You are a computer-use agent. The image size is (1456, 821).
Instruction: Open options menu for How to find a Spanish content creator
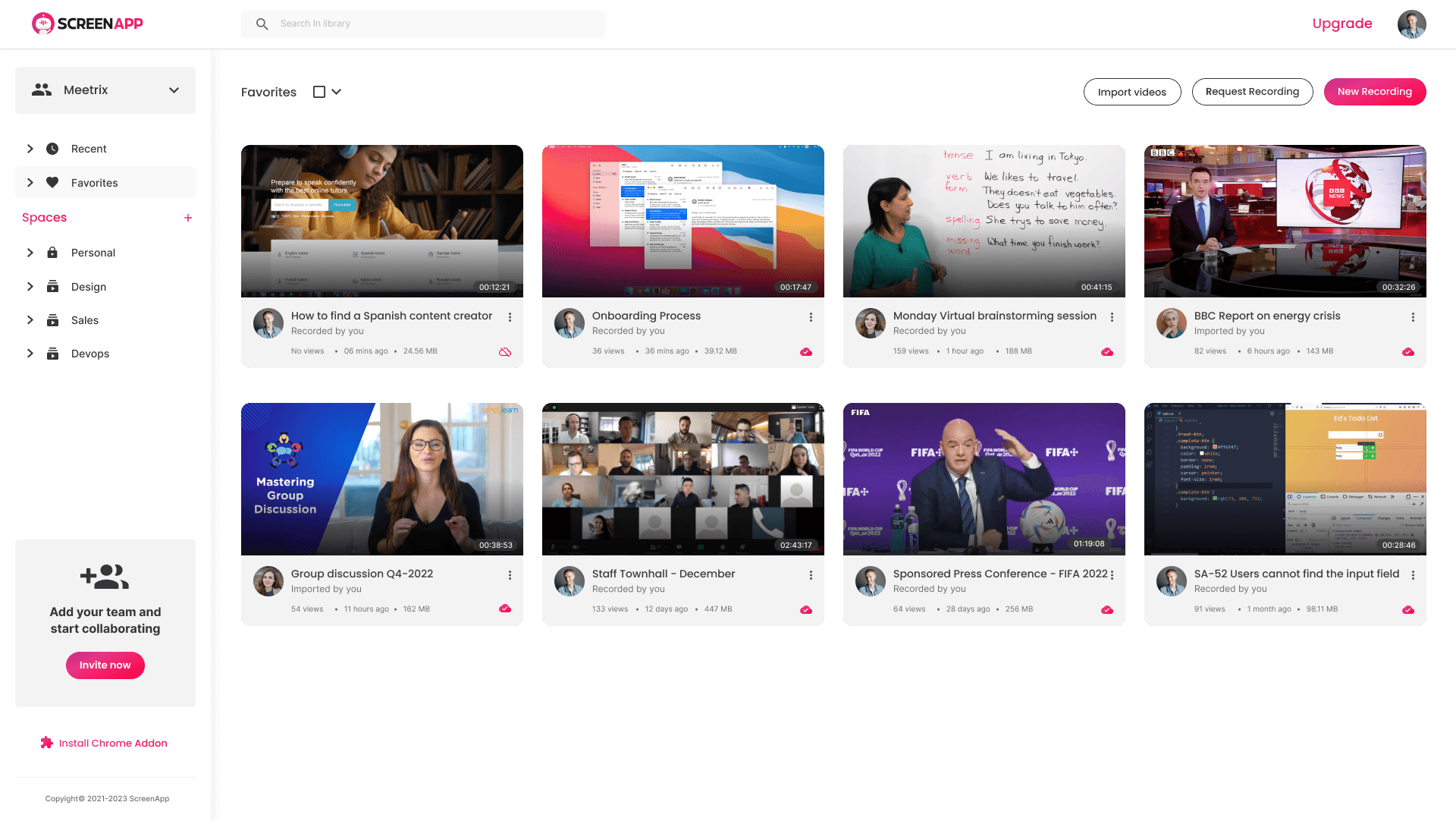510,317
